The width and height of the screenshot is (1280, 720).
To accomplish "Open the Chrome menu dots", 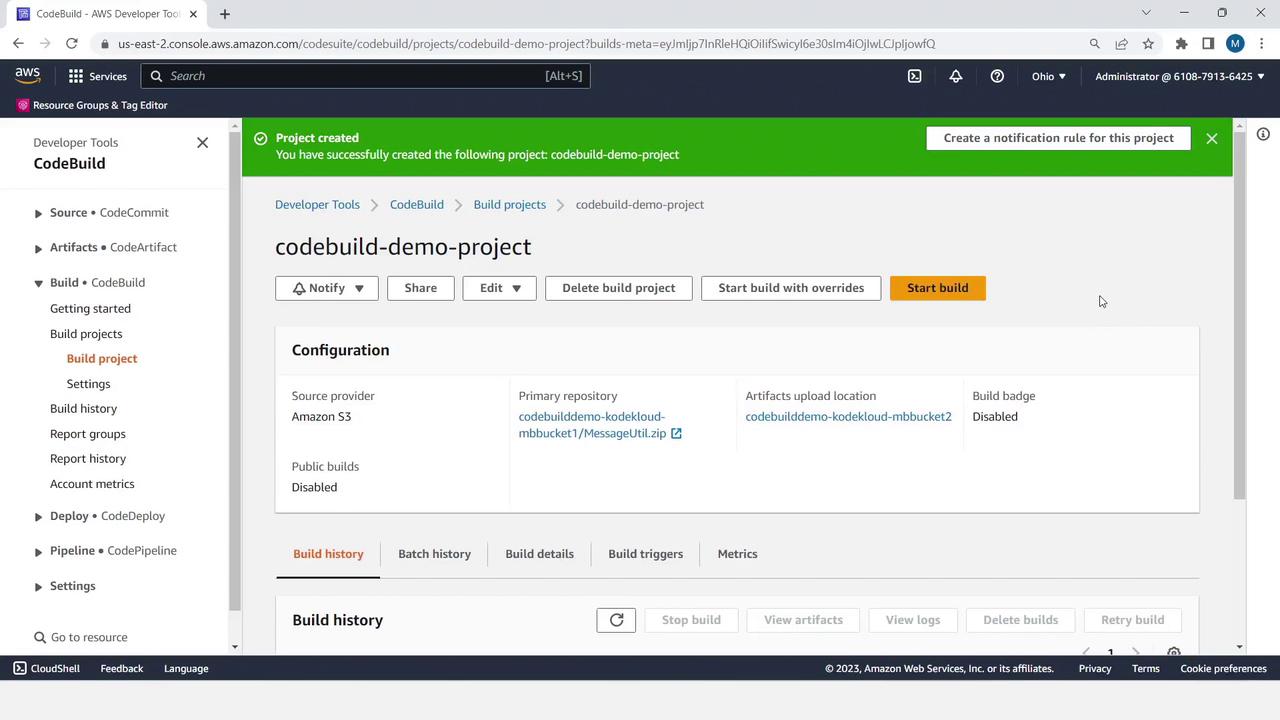I will [1262, 44].
